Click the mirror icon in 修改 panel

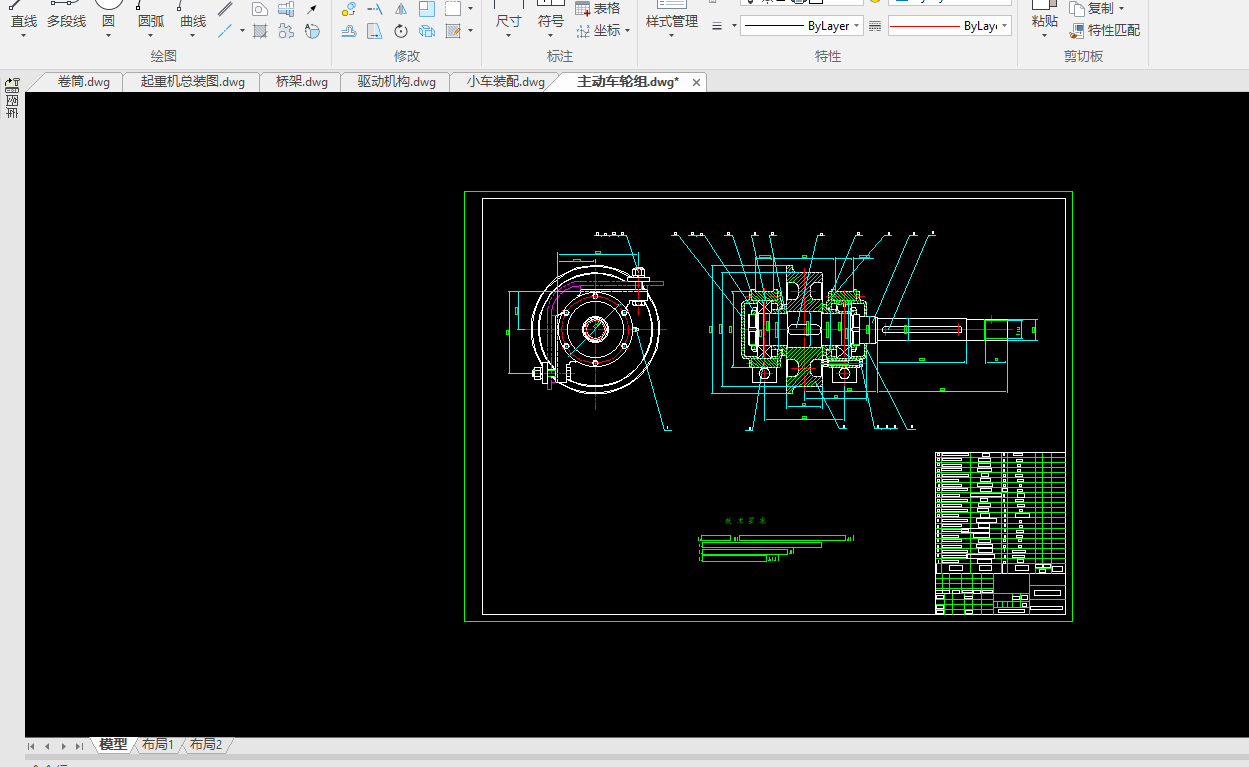coord(401,9)
